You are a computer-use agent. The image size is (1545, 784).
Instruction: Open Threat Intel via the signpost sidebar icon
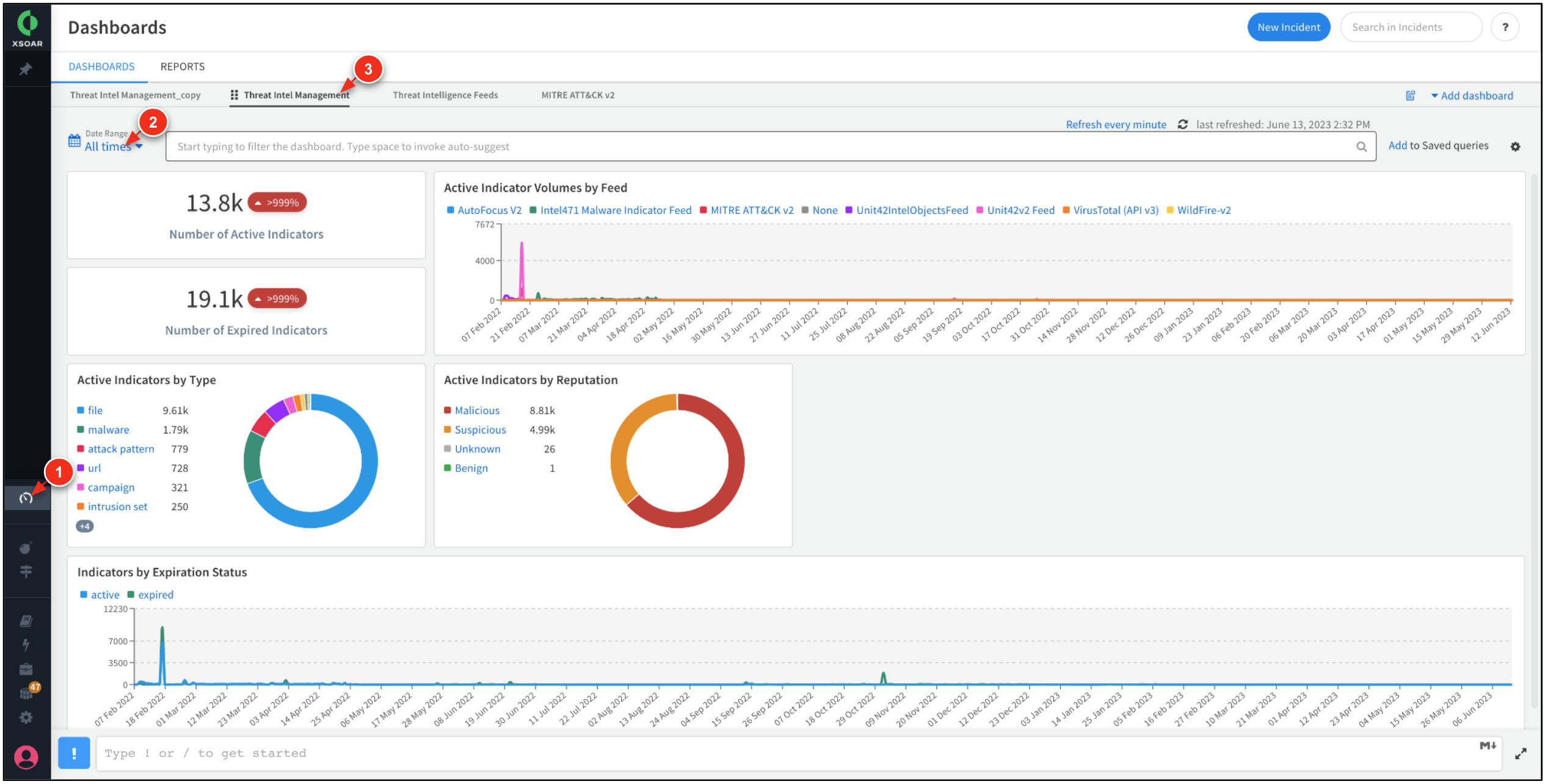click(x=26, y=572)
